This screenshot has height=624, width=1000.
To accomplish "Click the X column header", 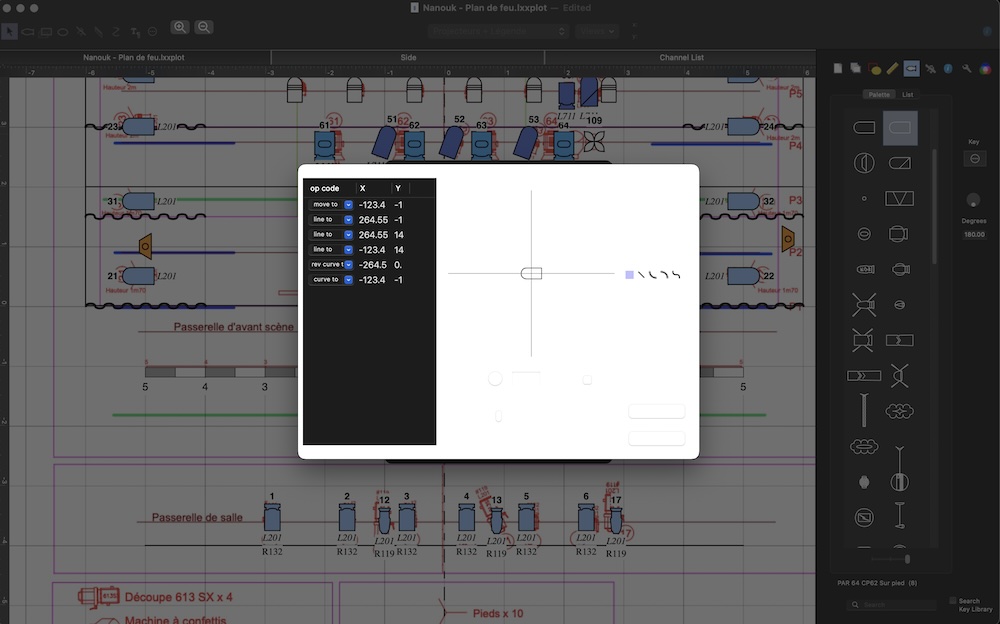I will [x=372, y=188].
